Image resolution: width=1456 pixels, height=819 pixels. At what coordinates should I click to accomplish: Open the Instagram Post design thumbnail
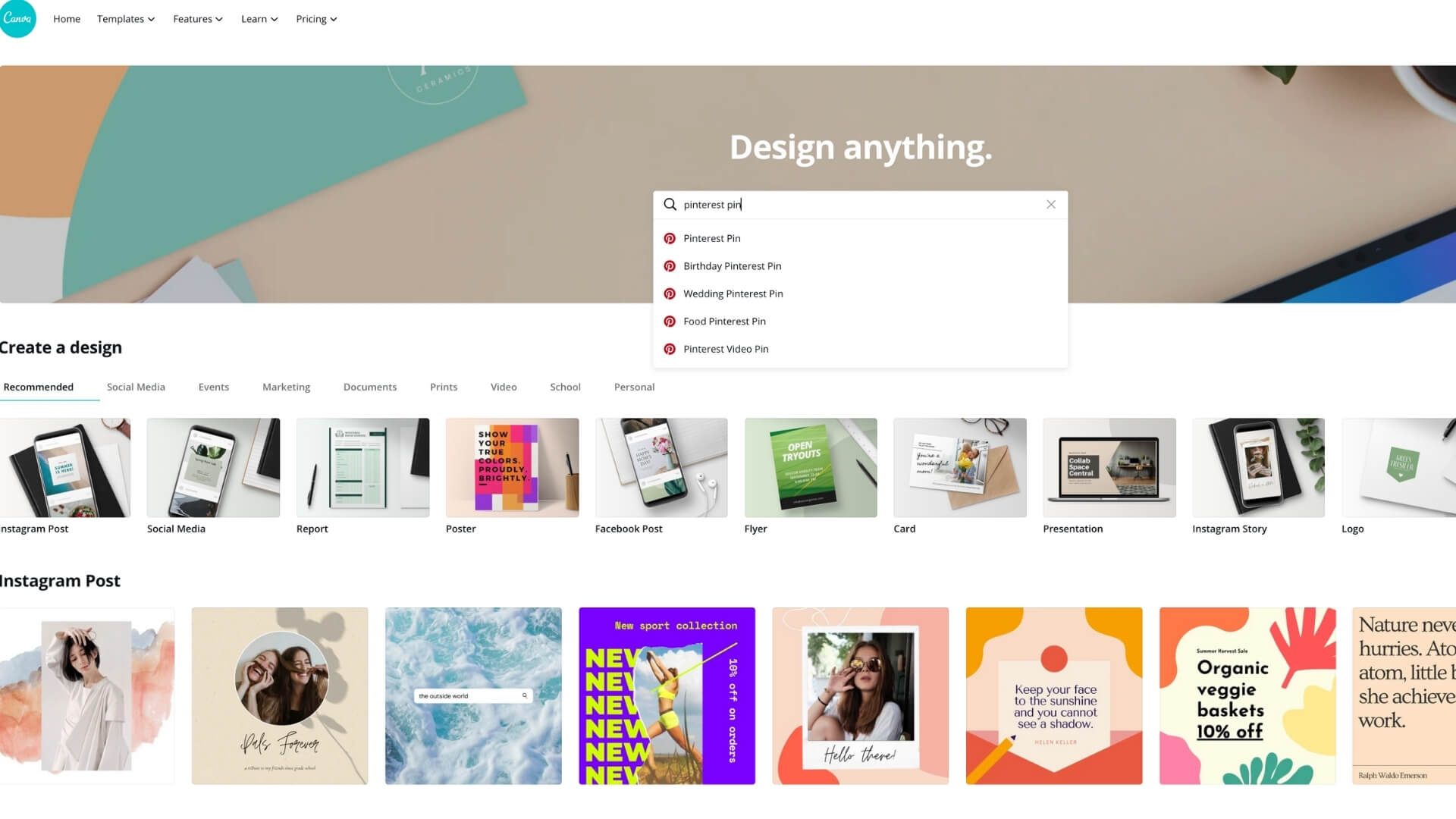65,468
